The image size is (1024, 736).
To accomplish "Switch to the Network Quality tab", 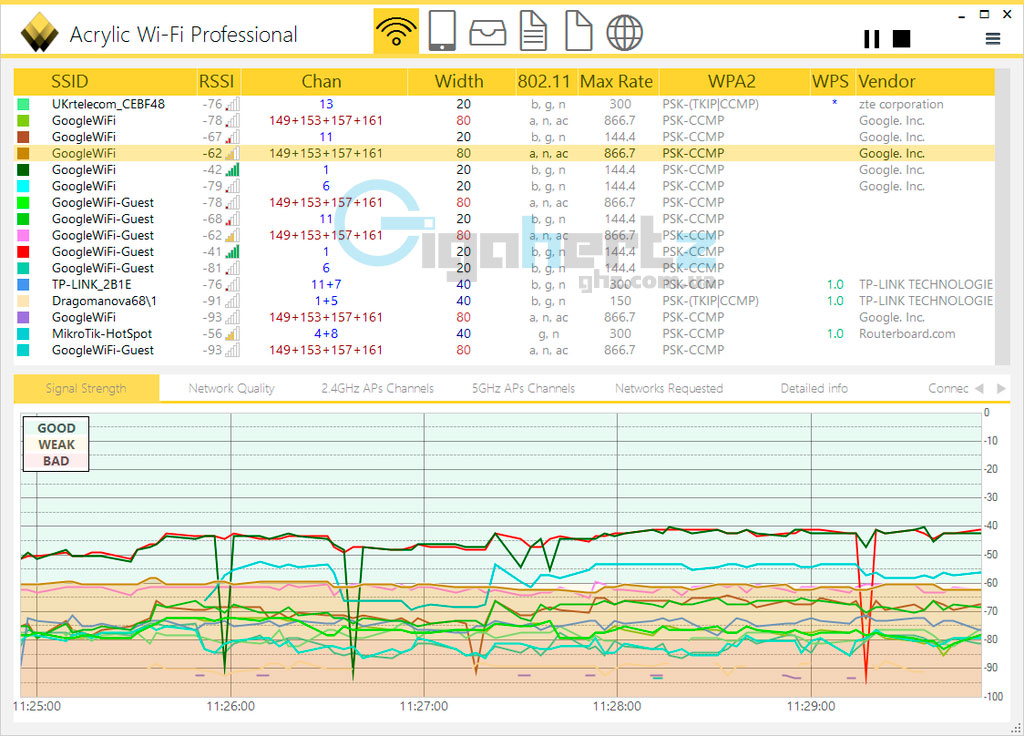I will (231, 388).
